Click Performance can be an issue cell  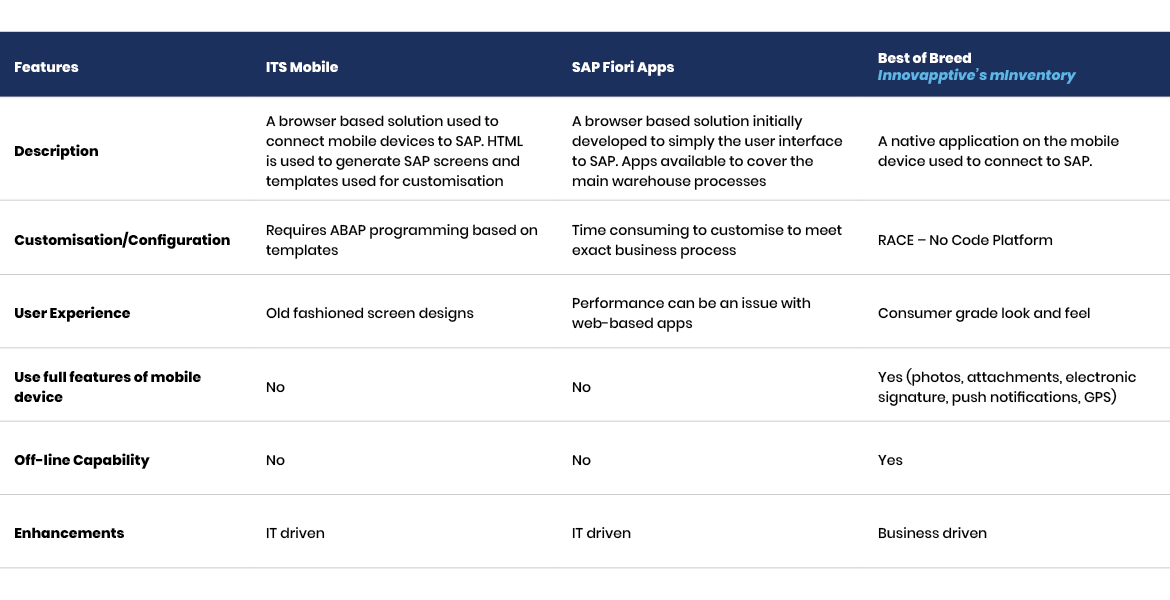pos(691,313)
